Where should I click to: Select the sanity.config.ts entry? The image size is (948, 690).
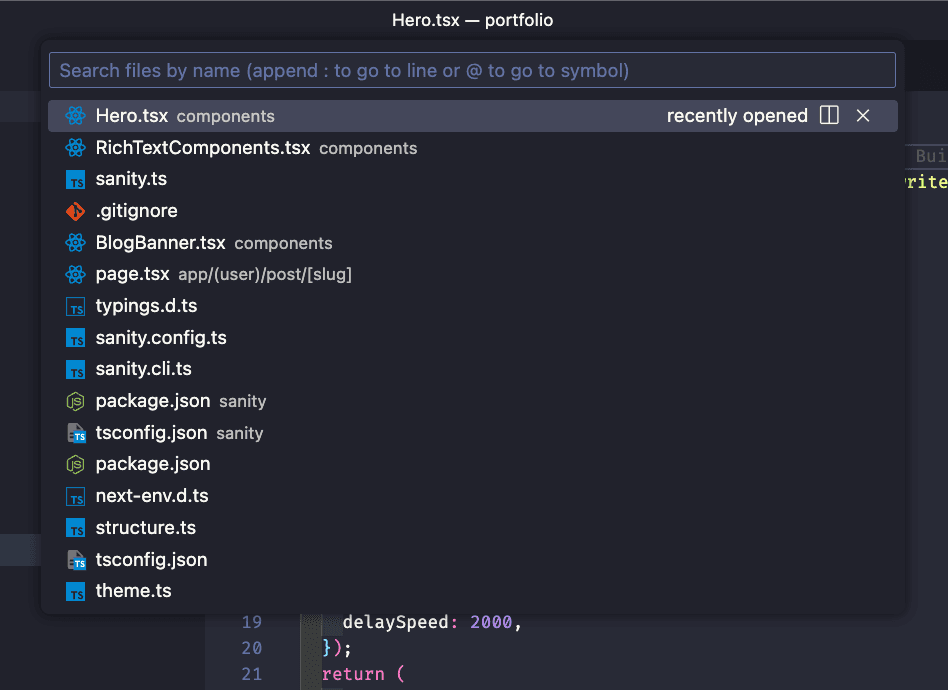(160, 337)
